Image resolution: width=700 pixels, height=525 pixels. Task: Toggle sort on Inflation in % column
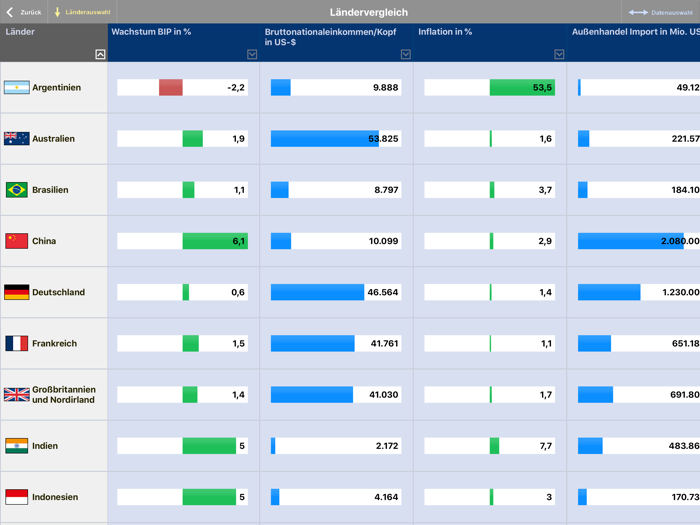[x=559, y=54]
